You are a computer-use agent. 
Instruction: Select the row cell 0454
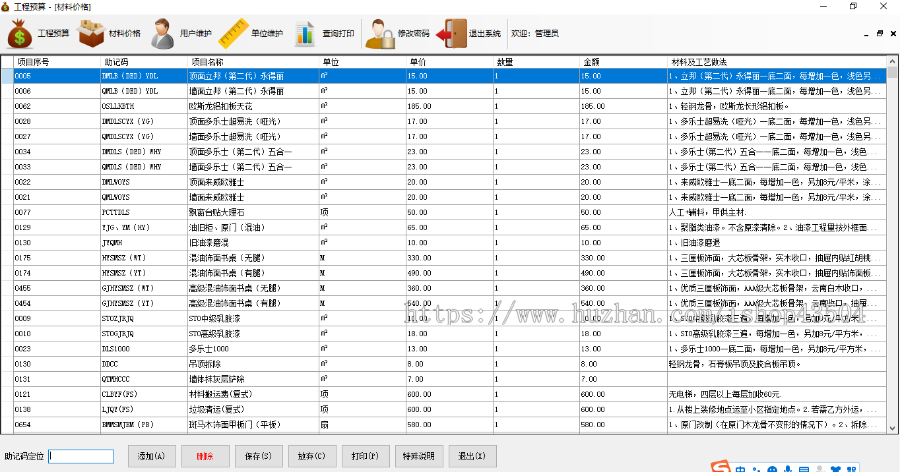57,303
